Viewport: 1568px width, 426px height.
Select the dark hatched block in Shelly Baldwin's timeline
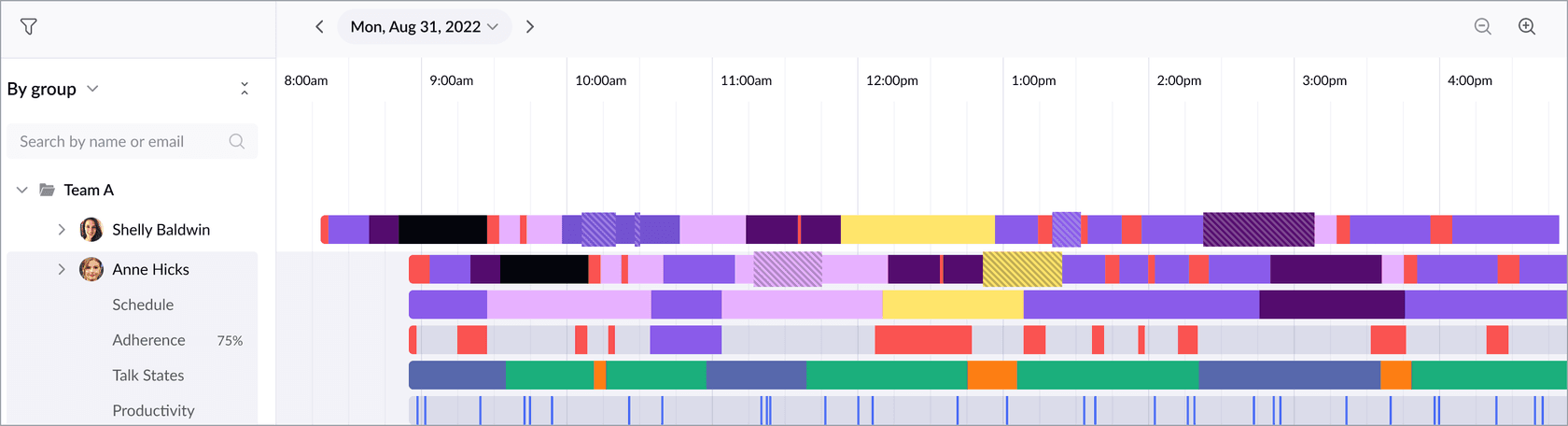[x=1258, y=229]
